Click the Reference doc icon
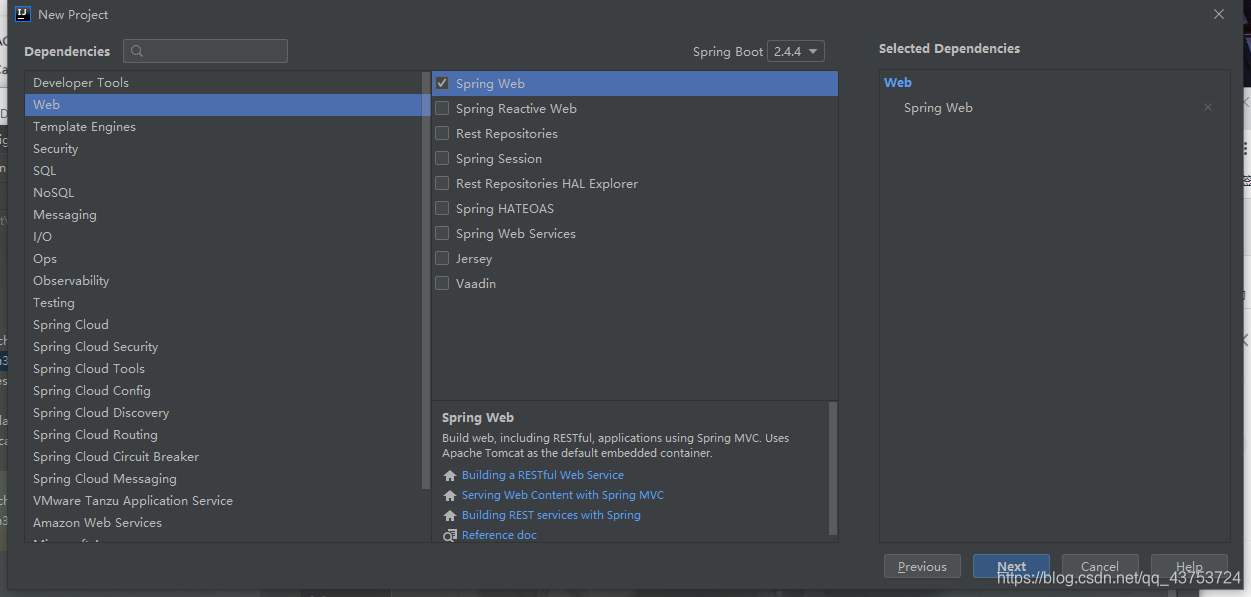 click(450, 535)
